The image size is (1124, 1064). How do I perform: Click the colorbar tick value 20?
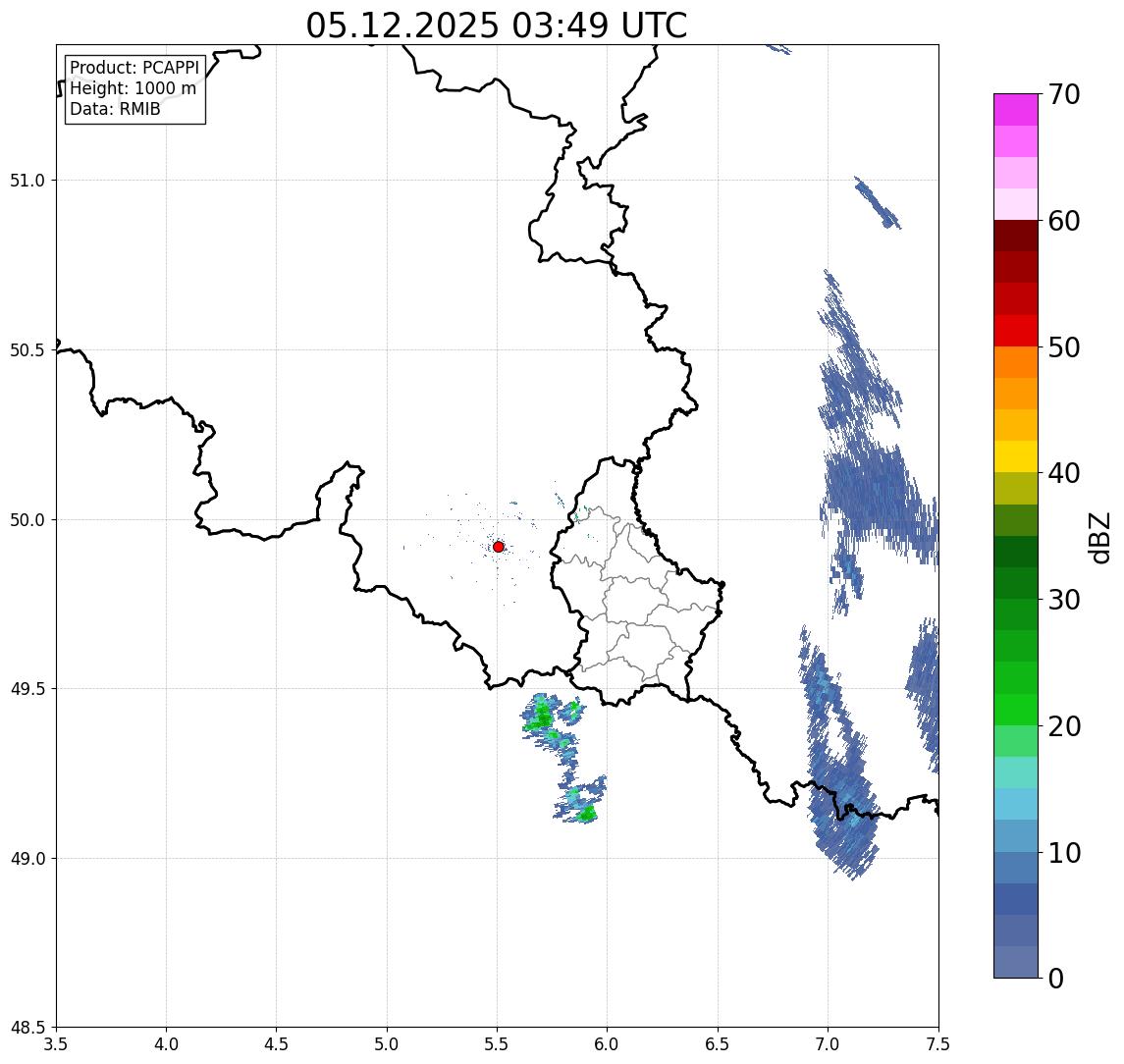point(1064,726)
